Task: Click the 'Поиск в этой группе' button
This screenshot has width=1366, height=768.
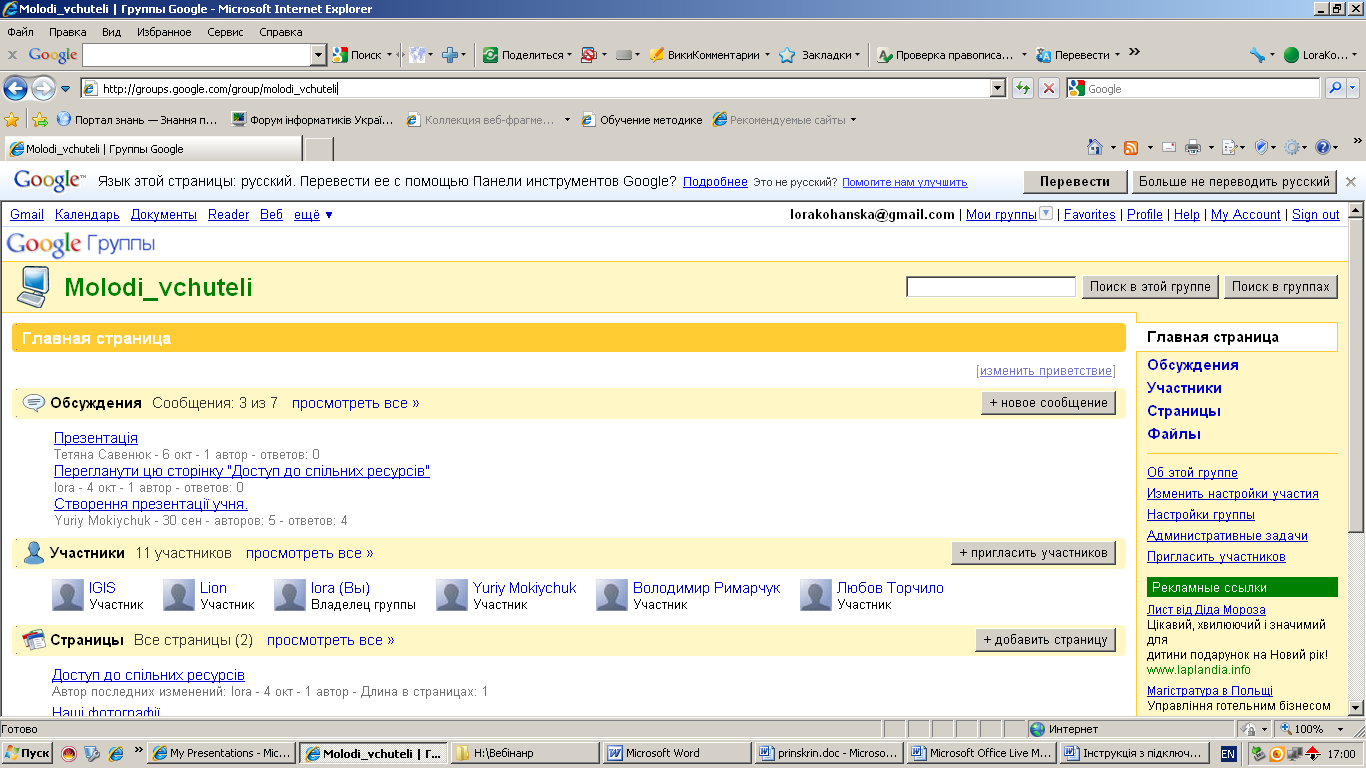Action: pyautogui.click(x=1151, y=287)
